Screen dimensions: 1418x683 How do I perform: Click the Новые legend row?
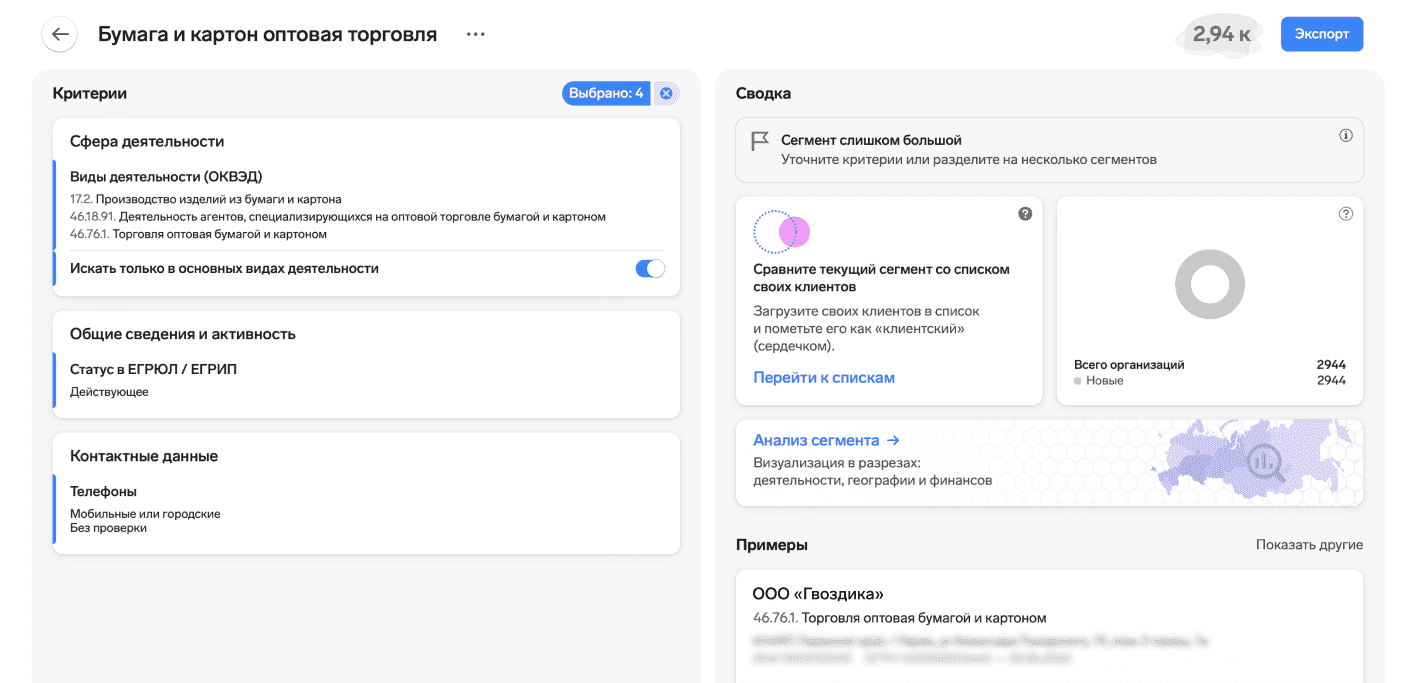pyautogui.click(x=1210, y=381)
